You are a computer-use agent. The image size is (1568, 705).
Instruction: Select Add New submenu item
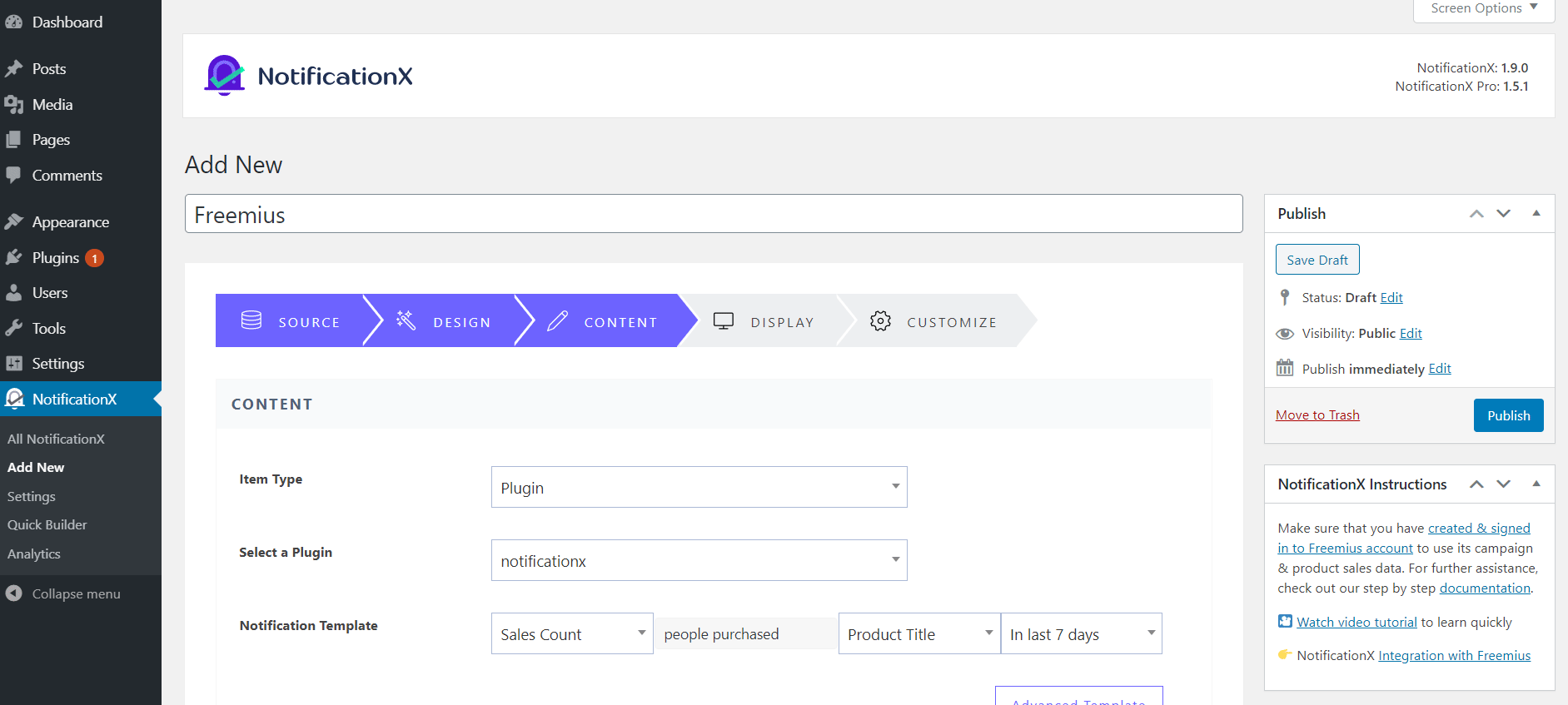pos(36,467)
